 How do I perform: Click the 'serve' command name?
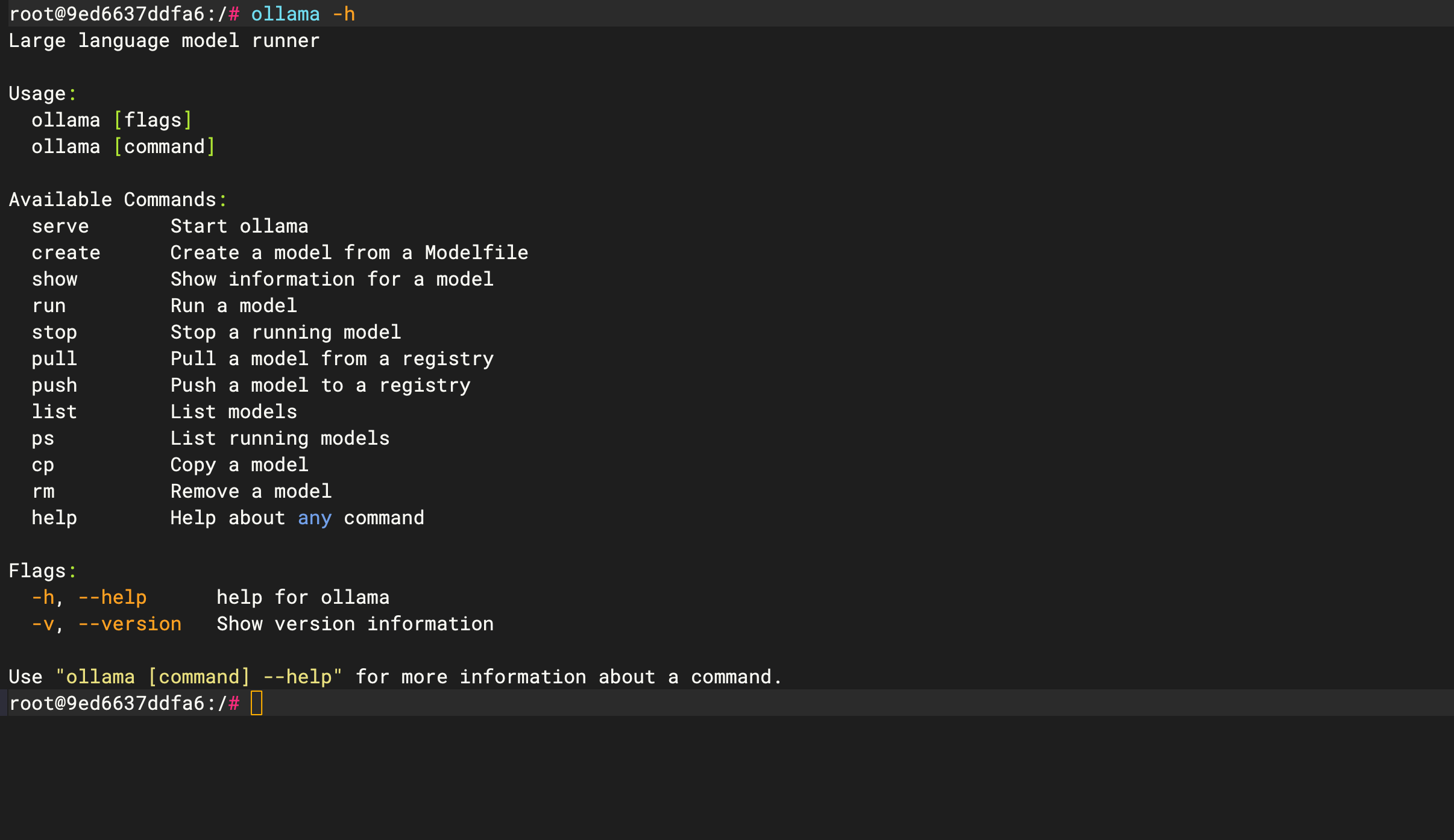click(60, 226)
